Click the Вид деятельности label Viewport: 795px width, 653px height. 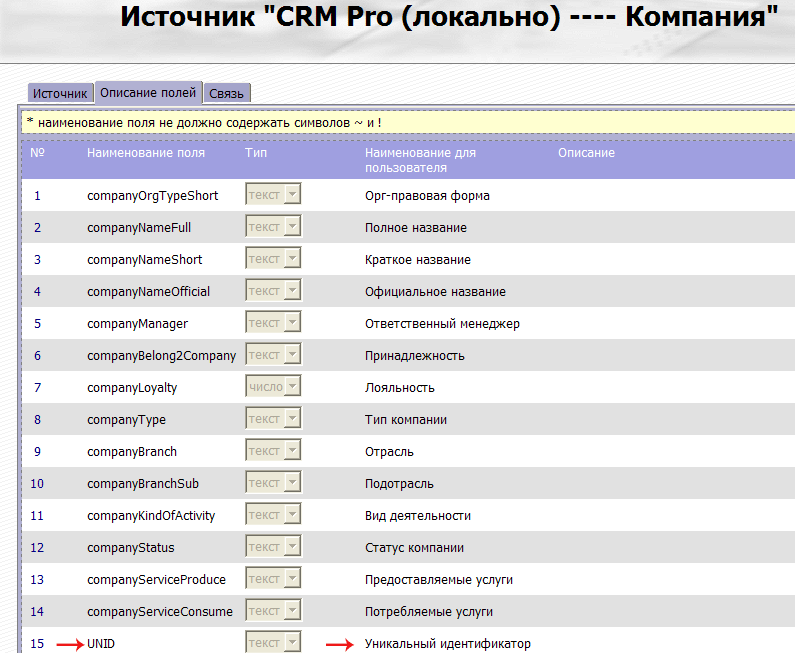pos(418,515)
